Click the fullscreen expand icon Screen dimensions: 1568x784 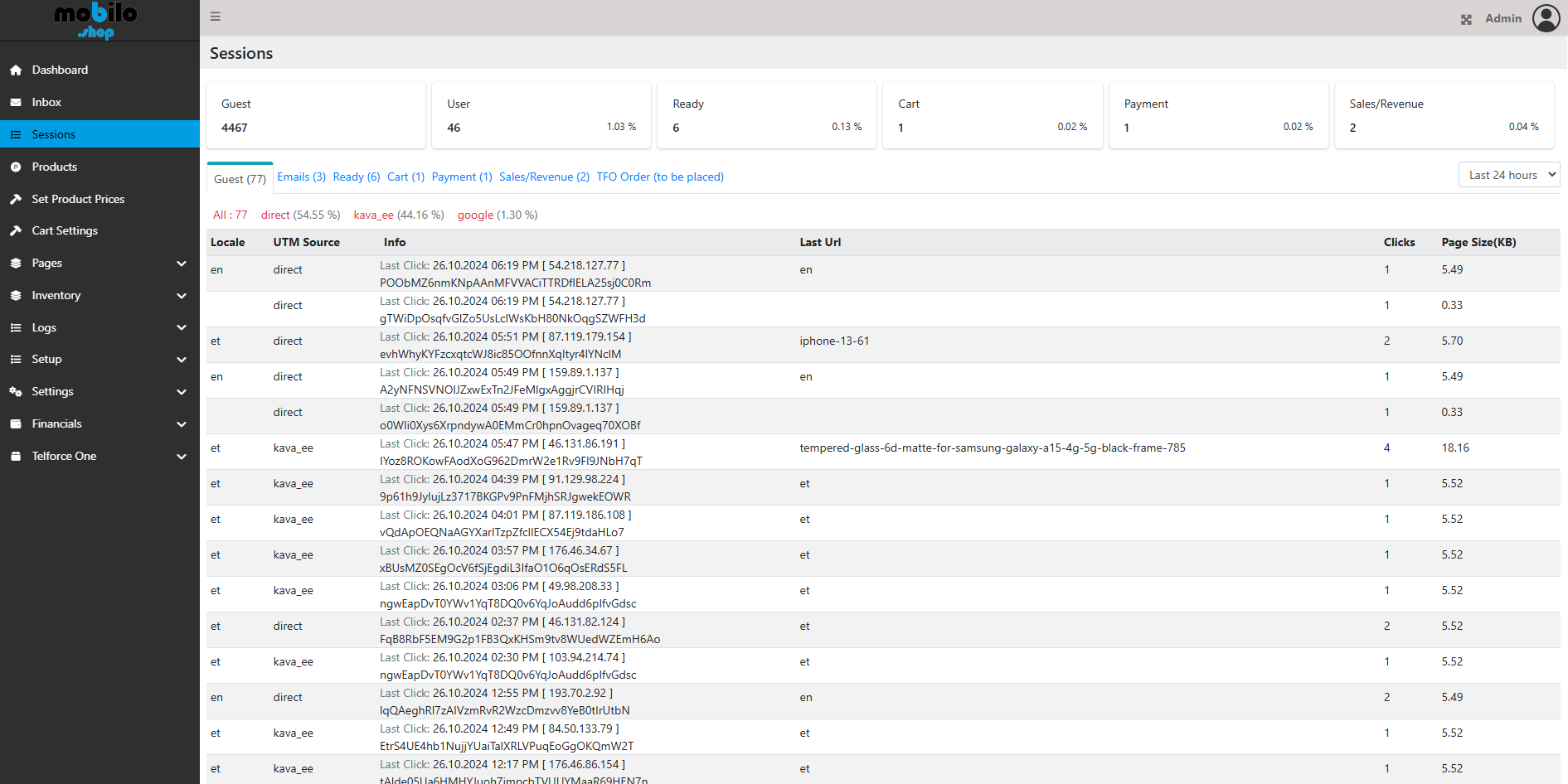[x=1466, y=19]
